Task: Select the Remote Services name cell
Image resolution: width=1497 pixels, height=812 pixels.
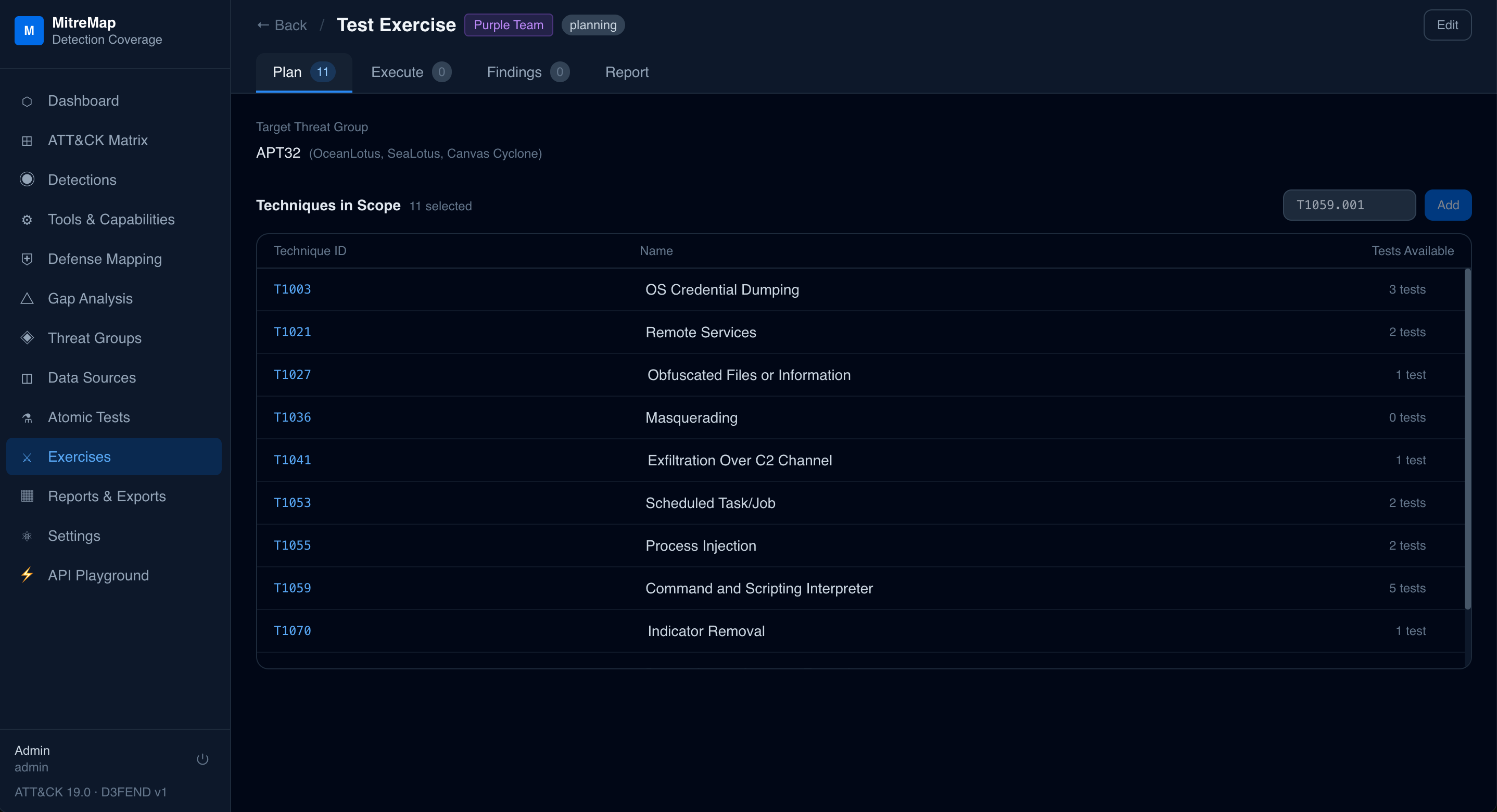Action: click(701, 333)
